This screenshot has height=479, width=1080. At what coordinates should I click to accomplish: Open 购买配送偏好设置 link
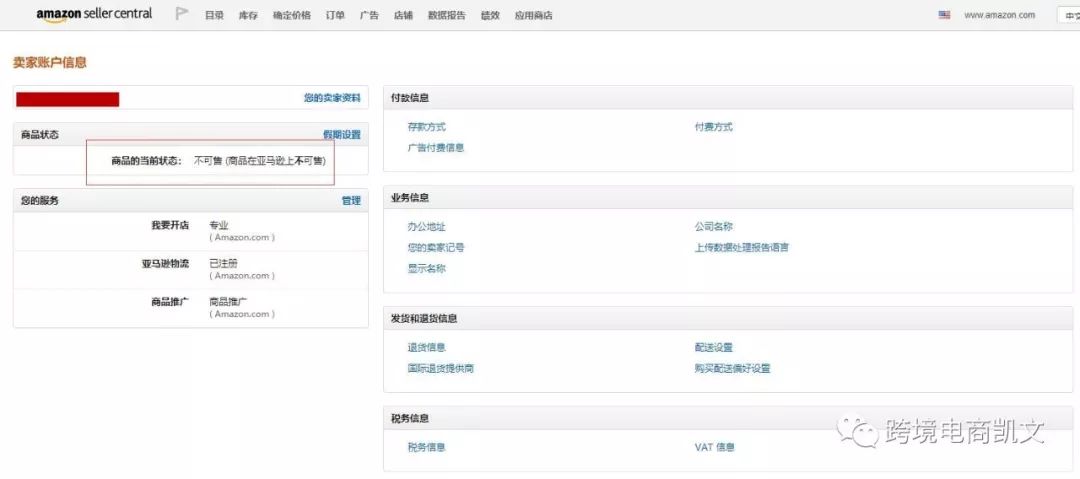click(x=732, y=368)
